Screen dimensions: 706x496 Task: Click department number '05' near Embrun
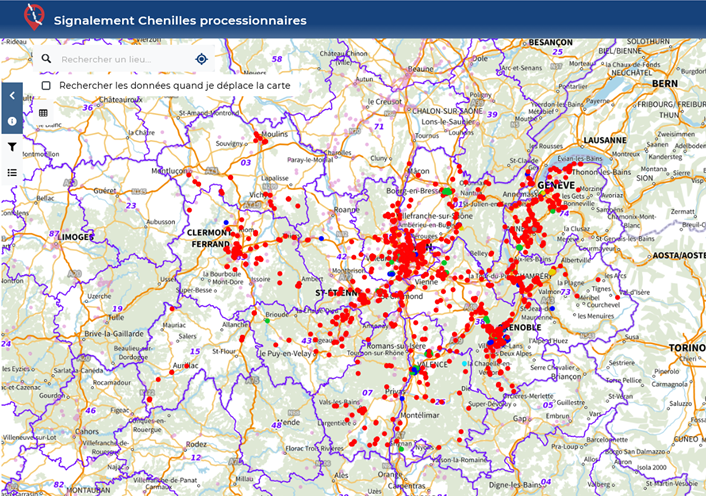pyautogui.click(x=548, y=405)
